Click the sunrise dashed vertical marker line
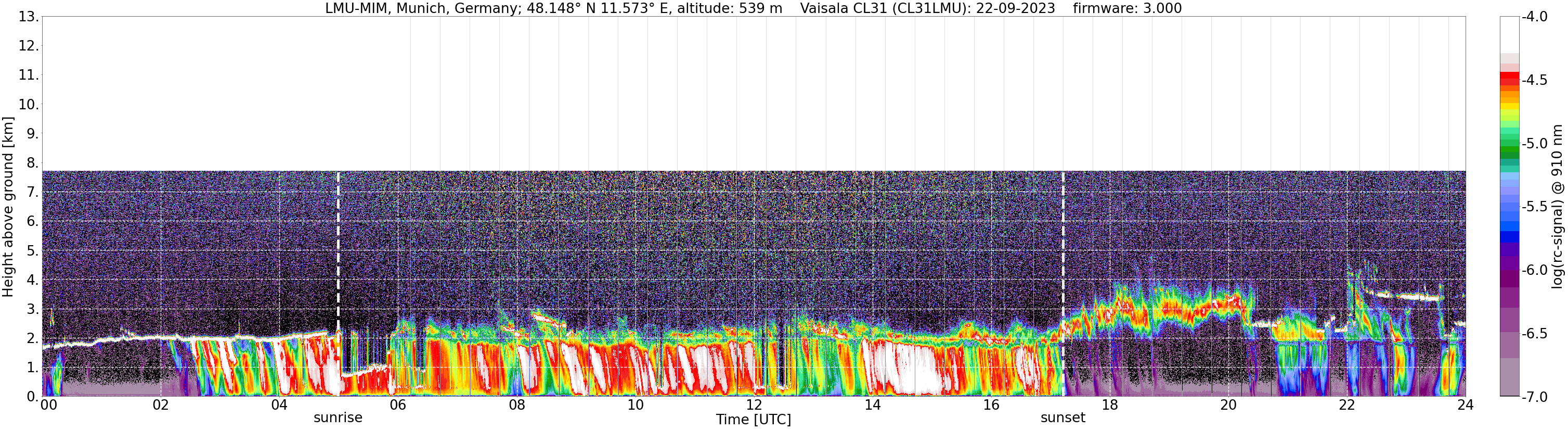The image size is (1568, 430). [339, 284]
